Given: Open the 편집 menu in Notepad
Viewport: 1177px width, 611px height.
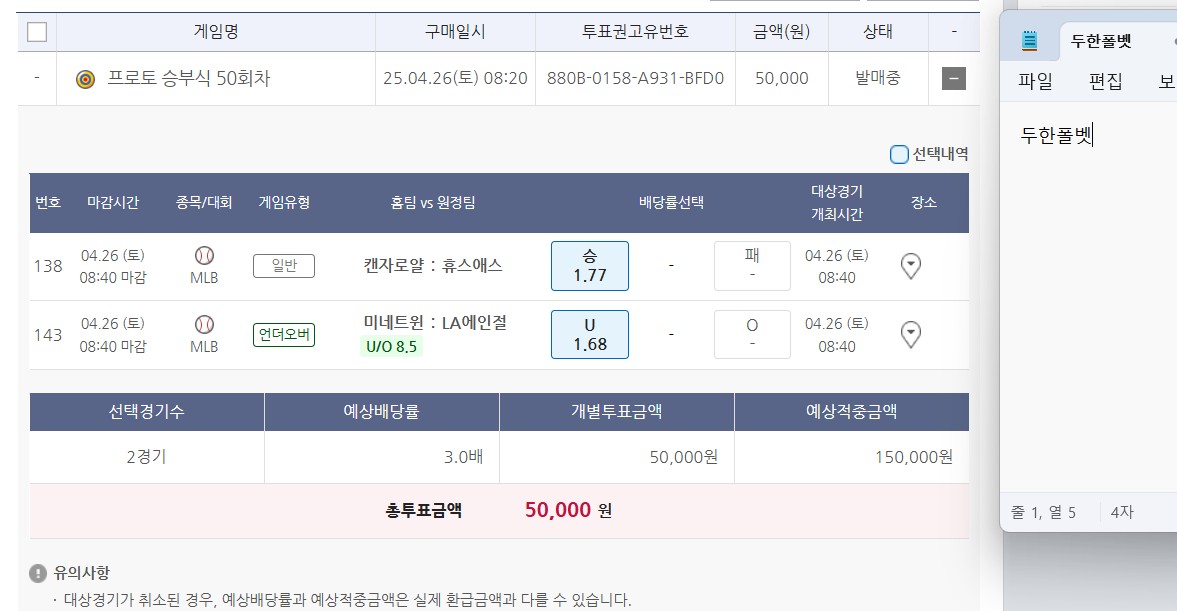Looking at the screenshot, I should click(x=1105, y=82).
